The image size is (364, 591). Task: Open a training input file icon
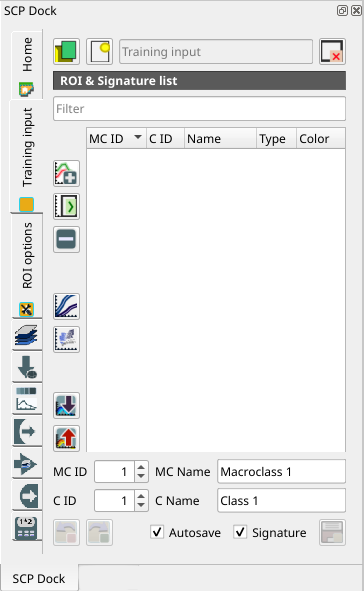click(x=66, y=51)
